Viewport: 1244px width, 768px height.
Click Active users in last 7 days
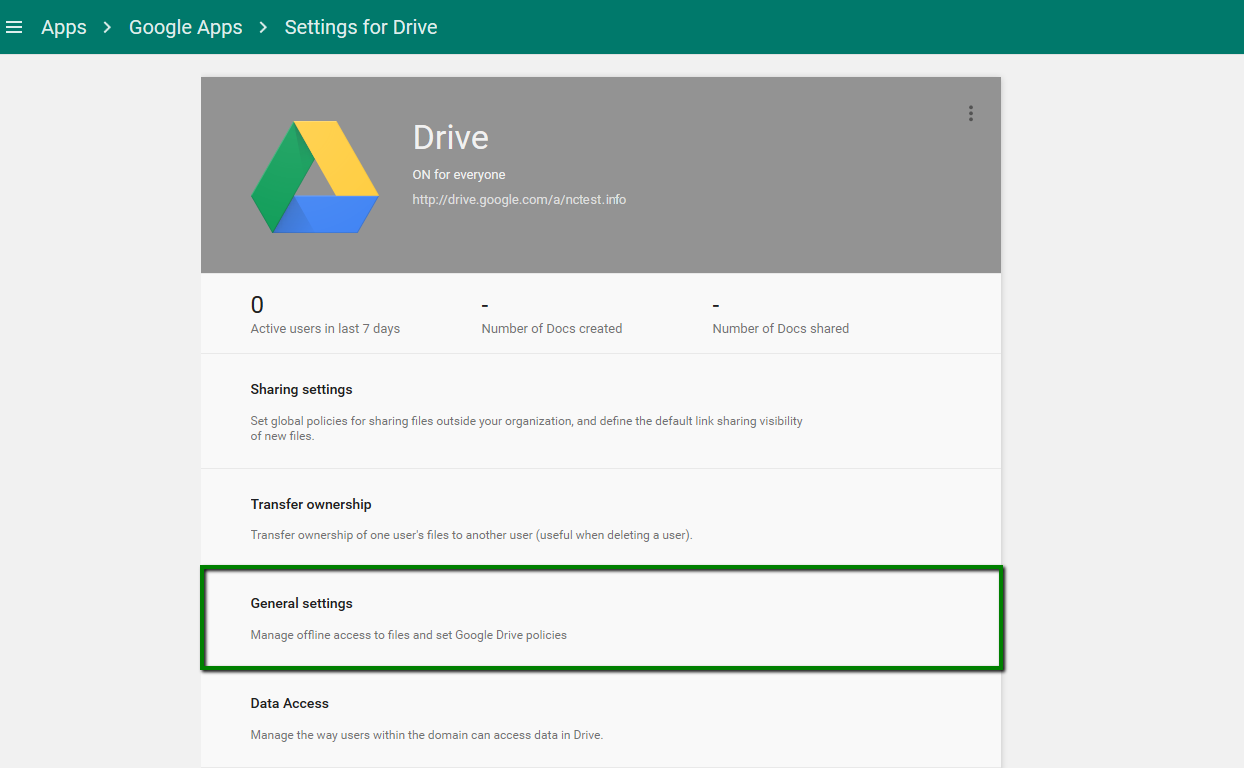[x=325, y=328]
